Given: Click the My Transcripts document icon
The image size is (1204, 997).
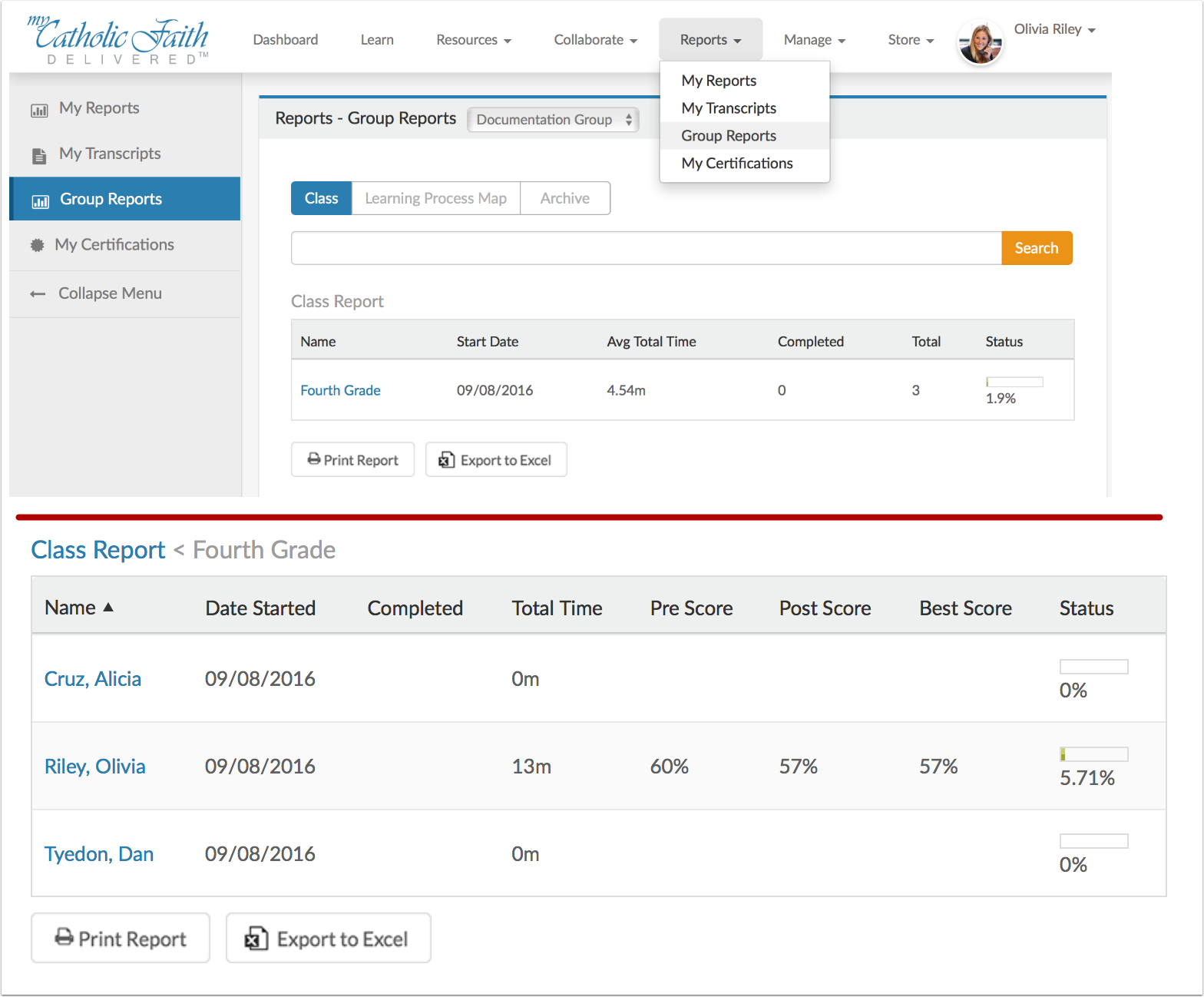Looking at the screenshot, I should [x=39, y=156].
